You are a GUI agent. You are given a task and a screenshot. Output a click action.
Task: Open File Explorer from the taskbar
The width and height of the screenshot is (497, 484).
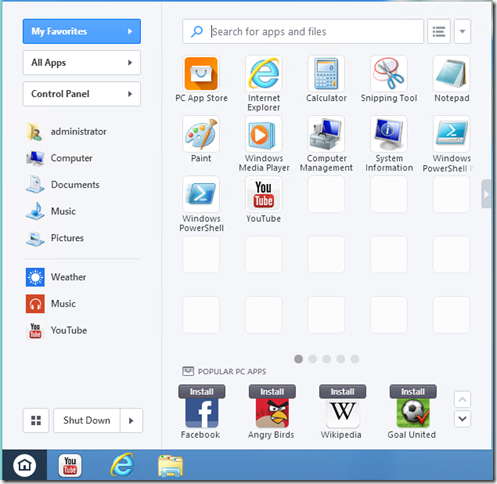pos(170,466)
